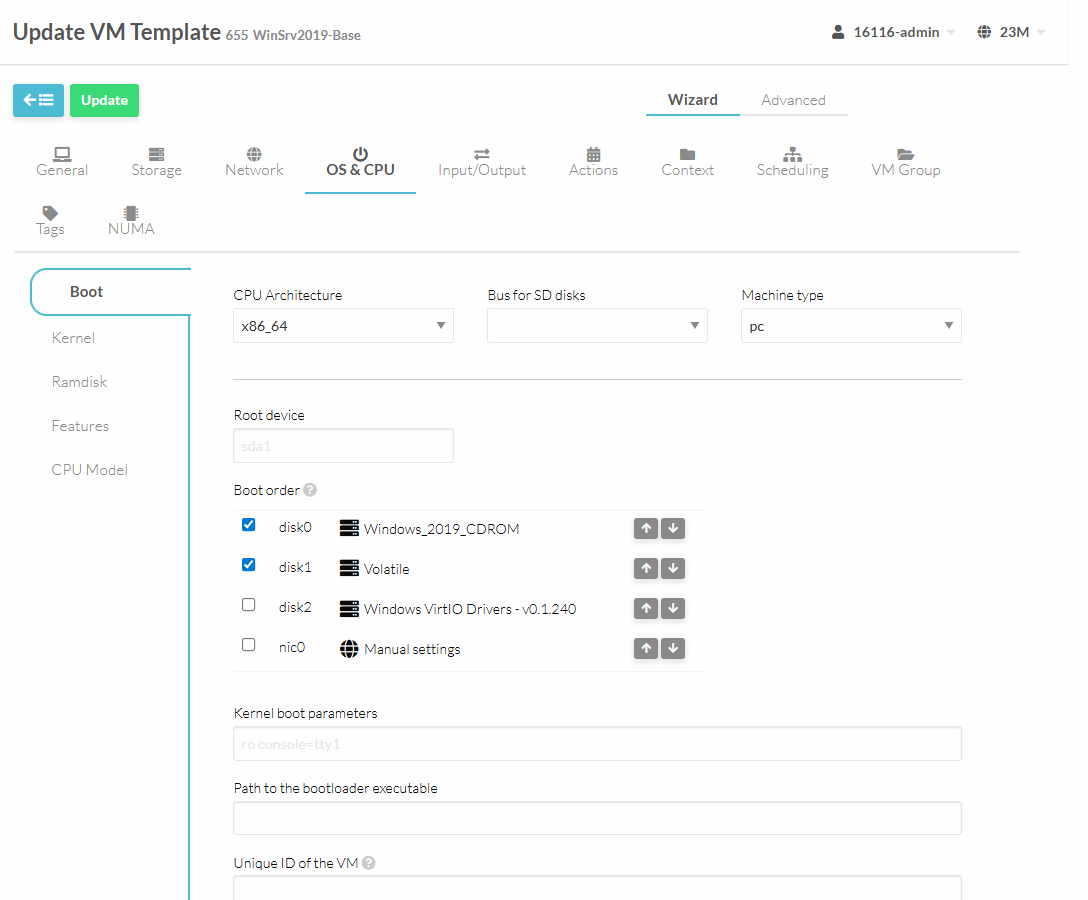Open the Bus for SD disks dropdown
This screenshot has width=1088, height=900.
coord(597,326)
